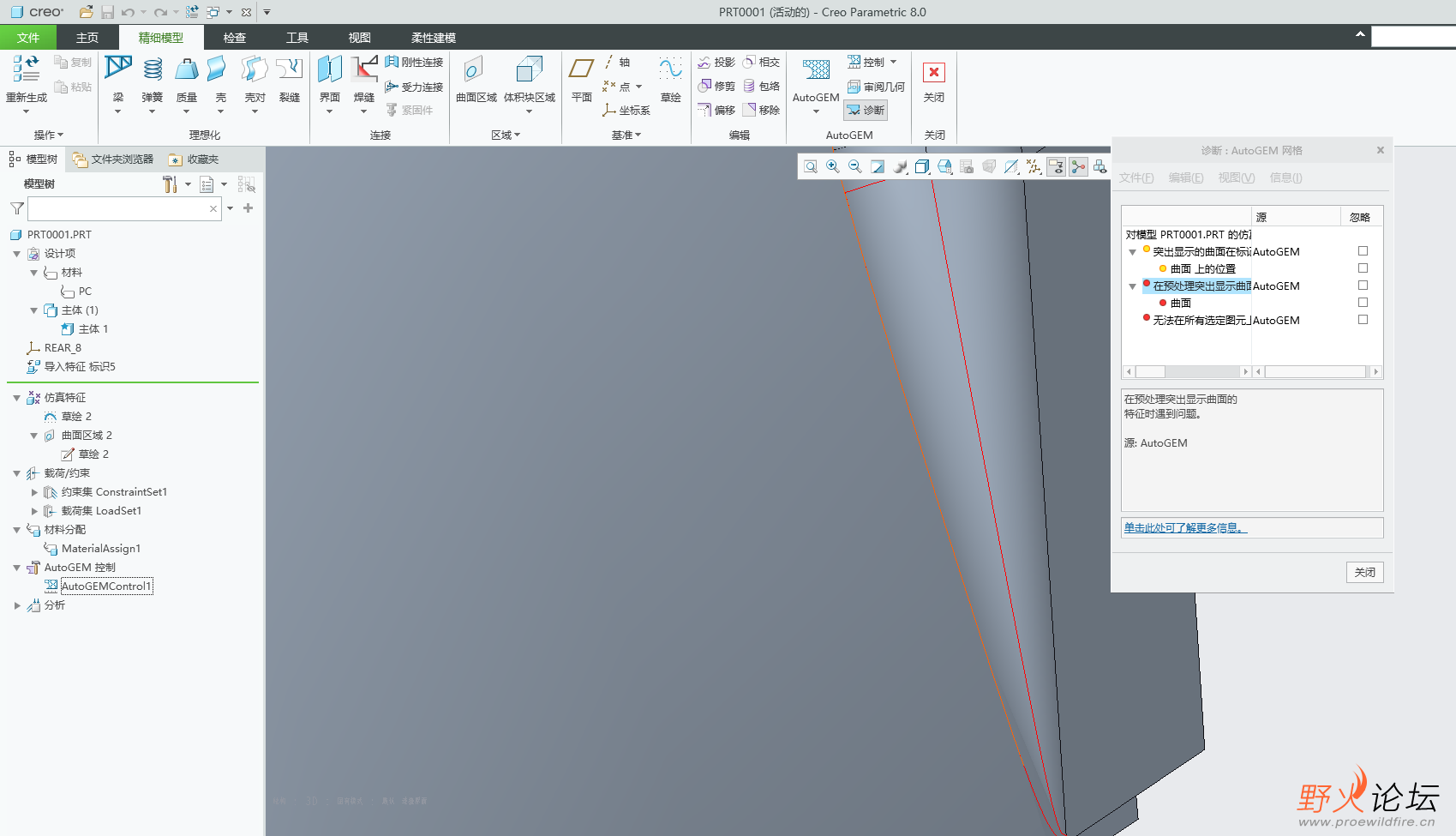Click the Surface Region (曲面区域) icon
1456x836 pixels.
476,70
